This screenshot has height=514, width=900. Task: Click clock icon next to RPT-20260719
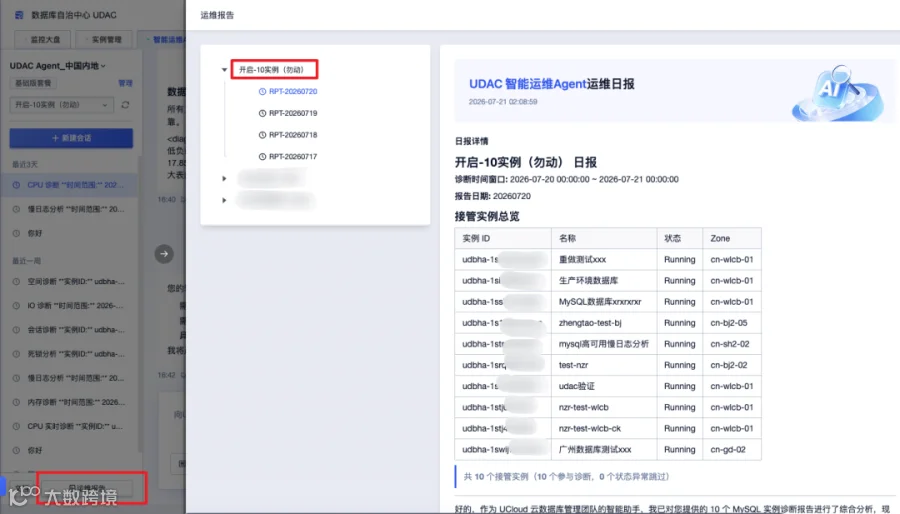pos(262,113)
